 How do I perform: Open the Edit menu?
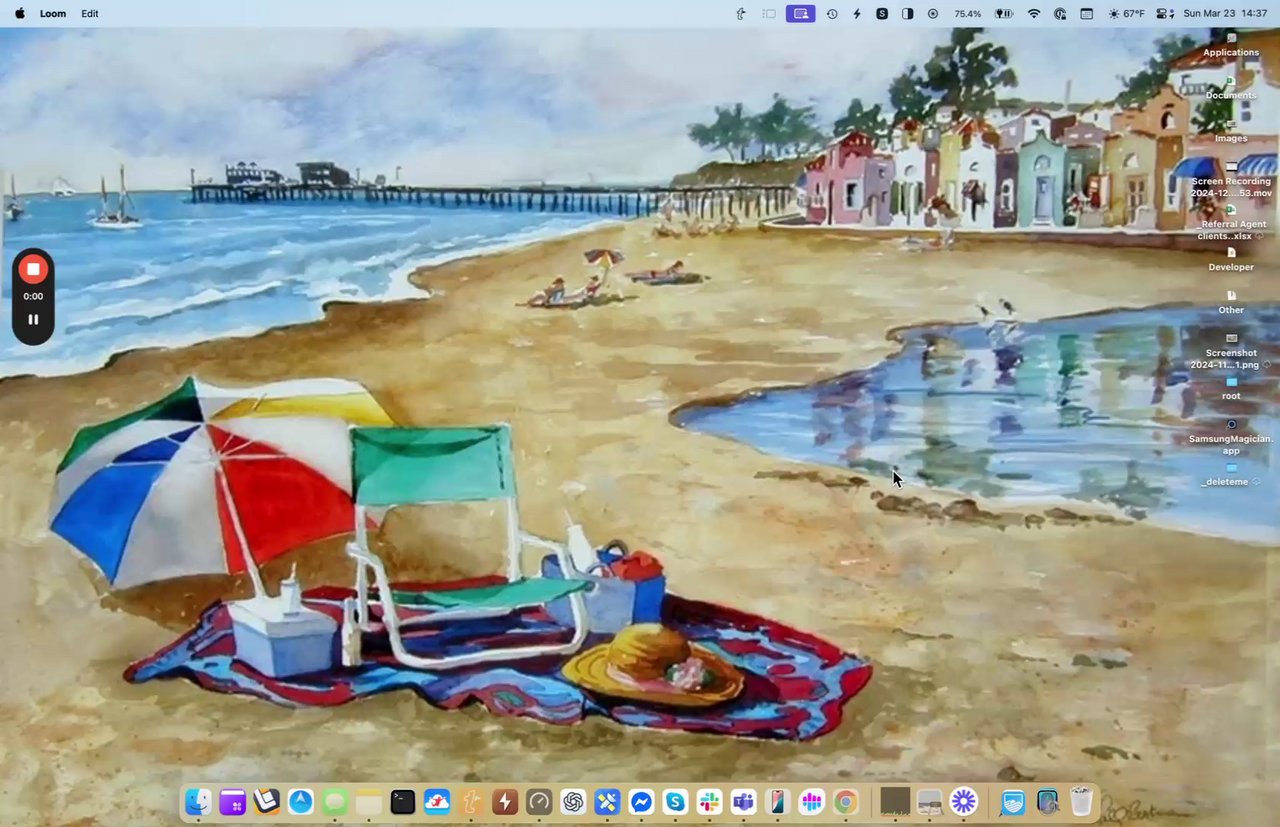click(90, 14)
